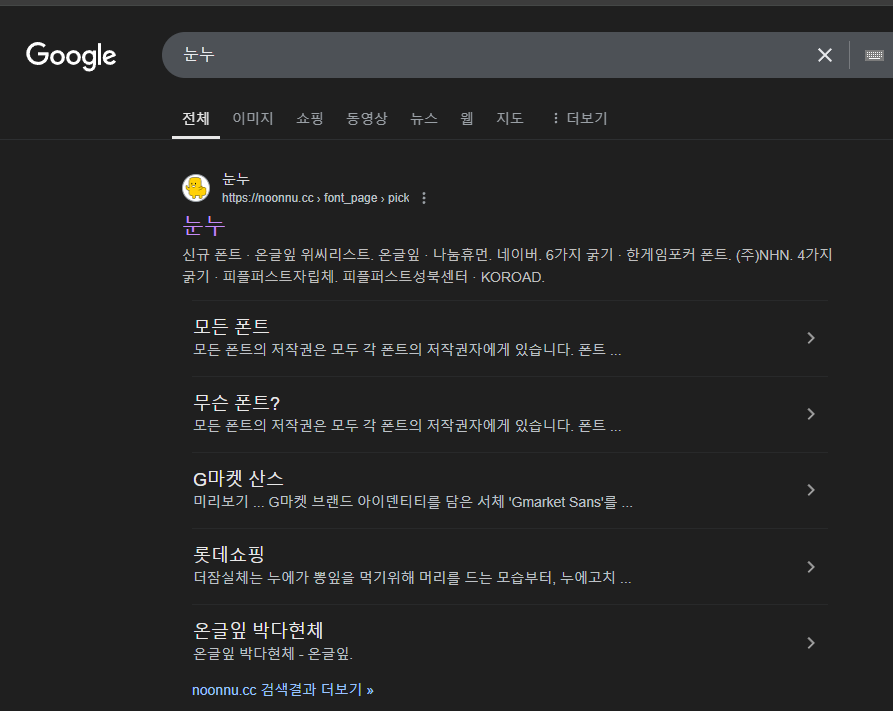Screen dimensions: 893x711
Task: Click the chevron on the G마켓 산스 row
Action: (x=811, y=490)
